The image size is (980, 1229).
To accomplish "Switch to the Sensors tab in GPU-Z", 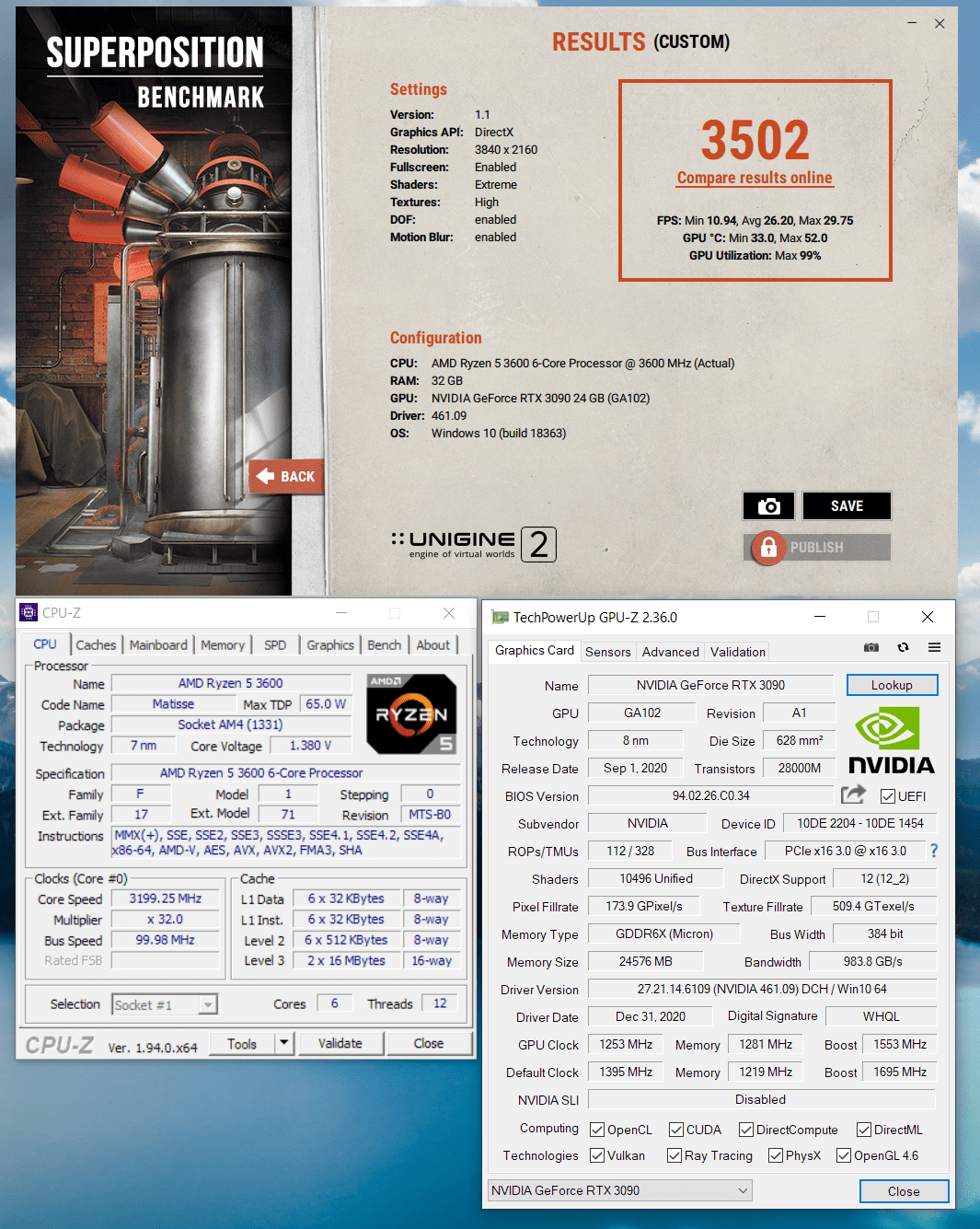I will 608,652.
